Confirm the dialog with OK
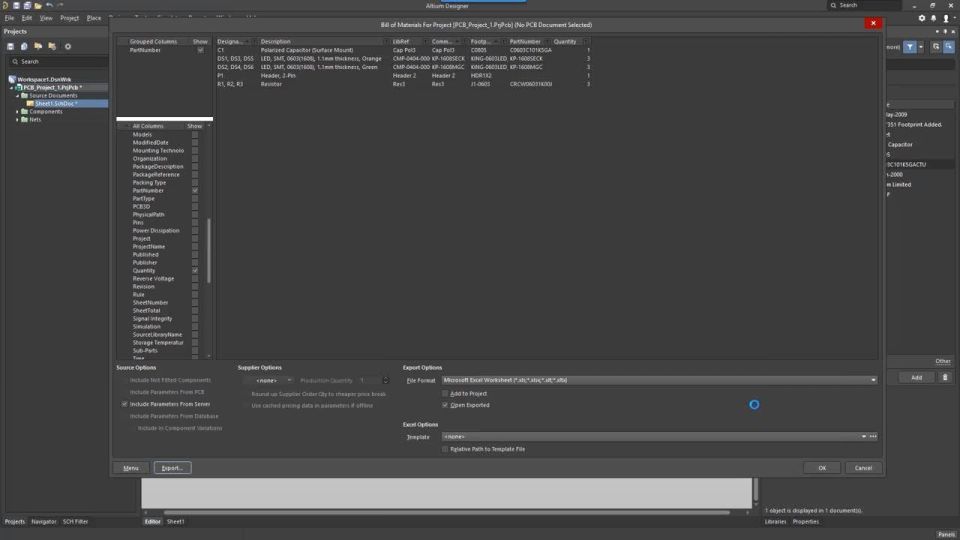 [822, 468]
